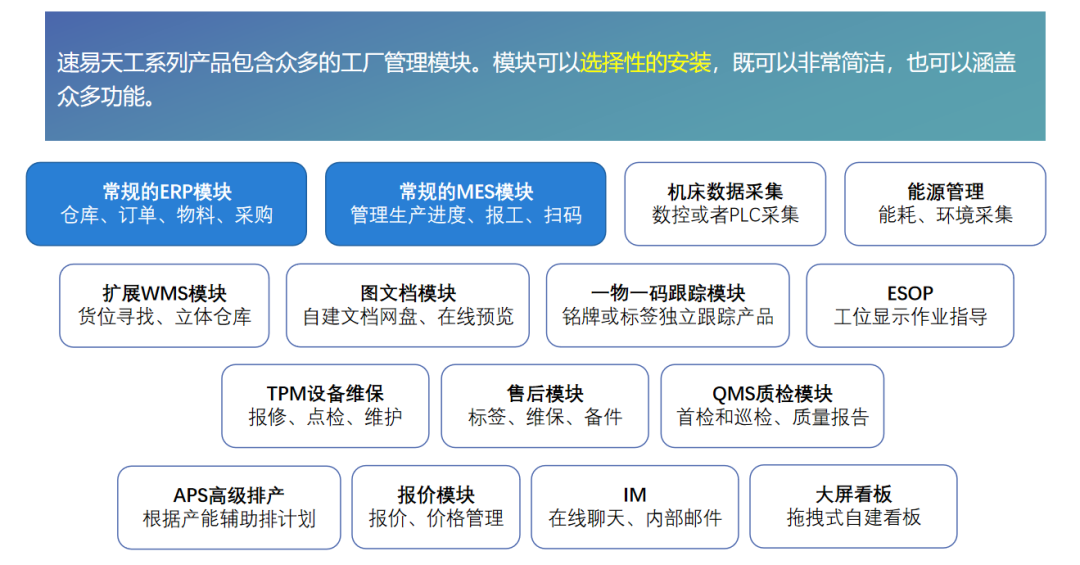Open the 大屏看板 module box
The height and width of the screenshot is (565, 1080).
point(852,506)
